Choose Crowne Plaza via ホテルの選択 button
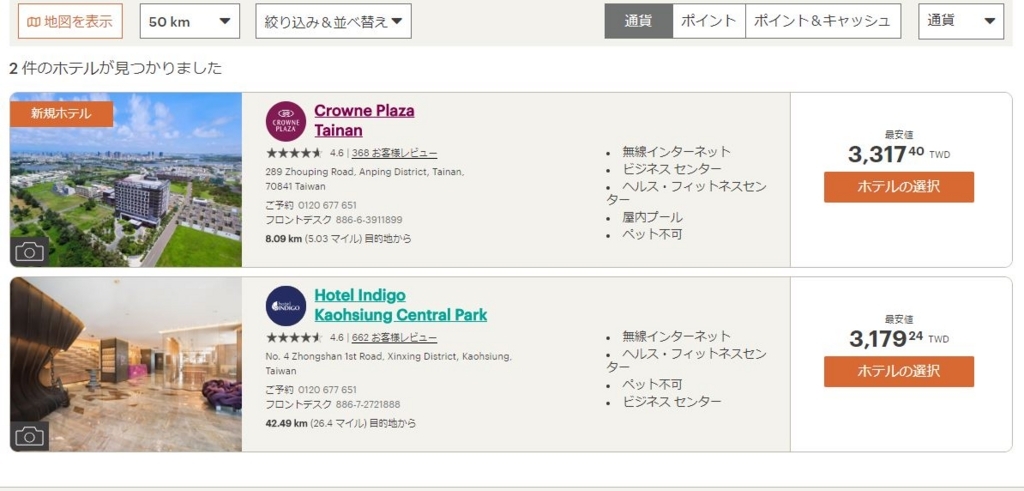The image size is (1024, 491). coord(899,187)
